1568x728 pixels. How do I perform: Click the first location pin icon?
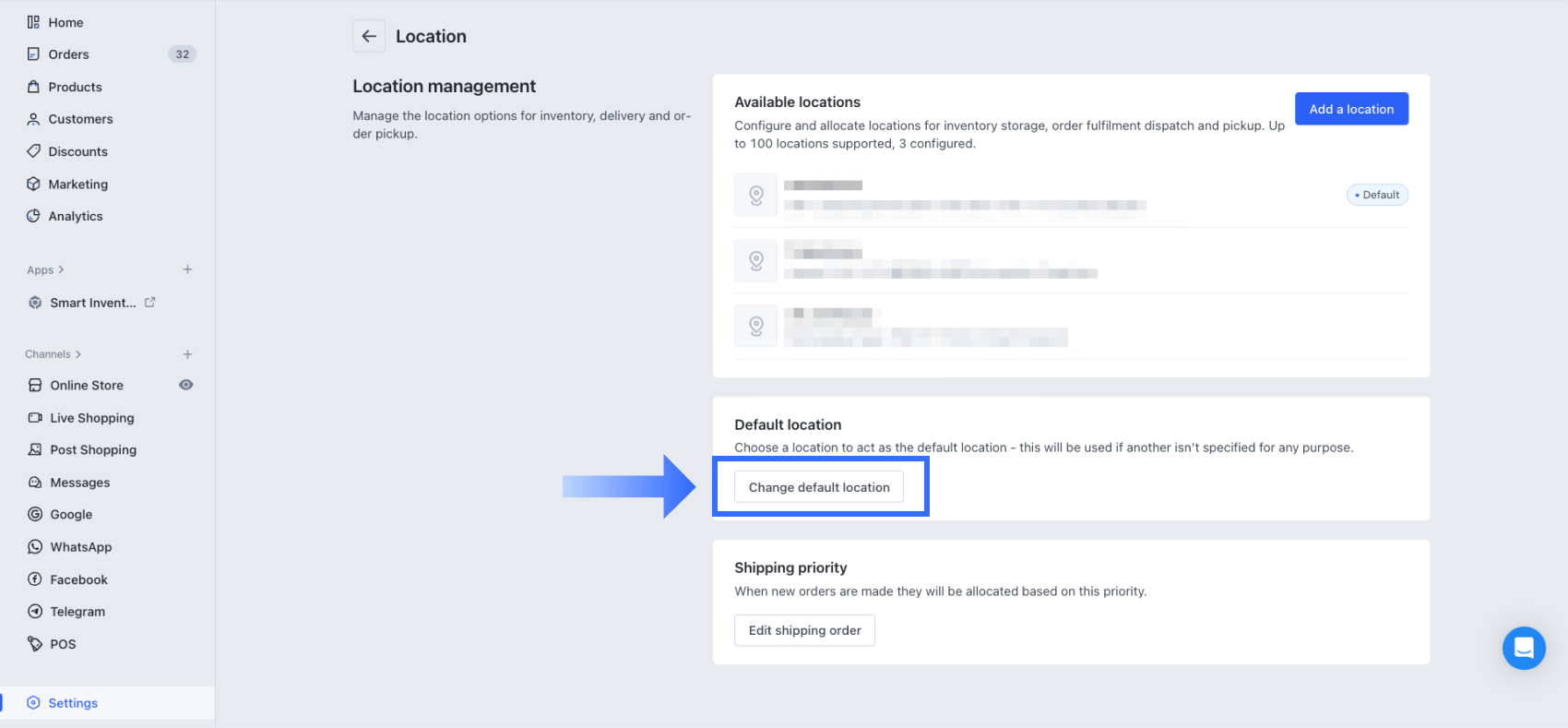[755, 195]
